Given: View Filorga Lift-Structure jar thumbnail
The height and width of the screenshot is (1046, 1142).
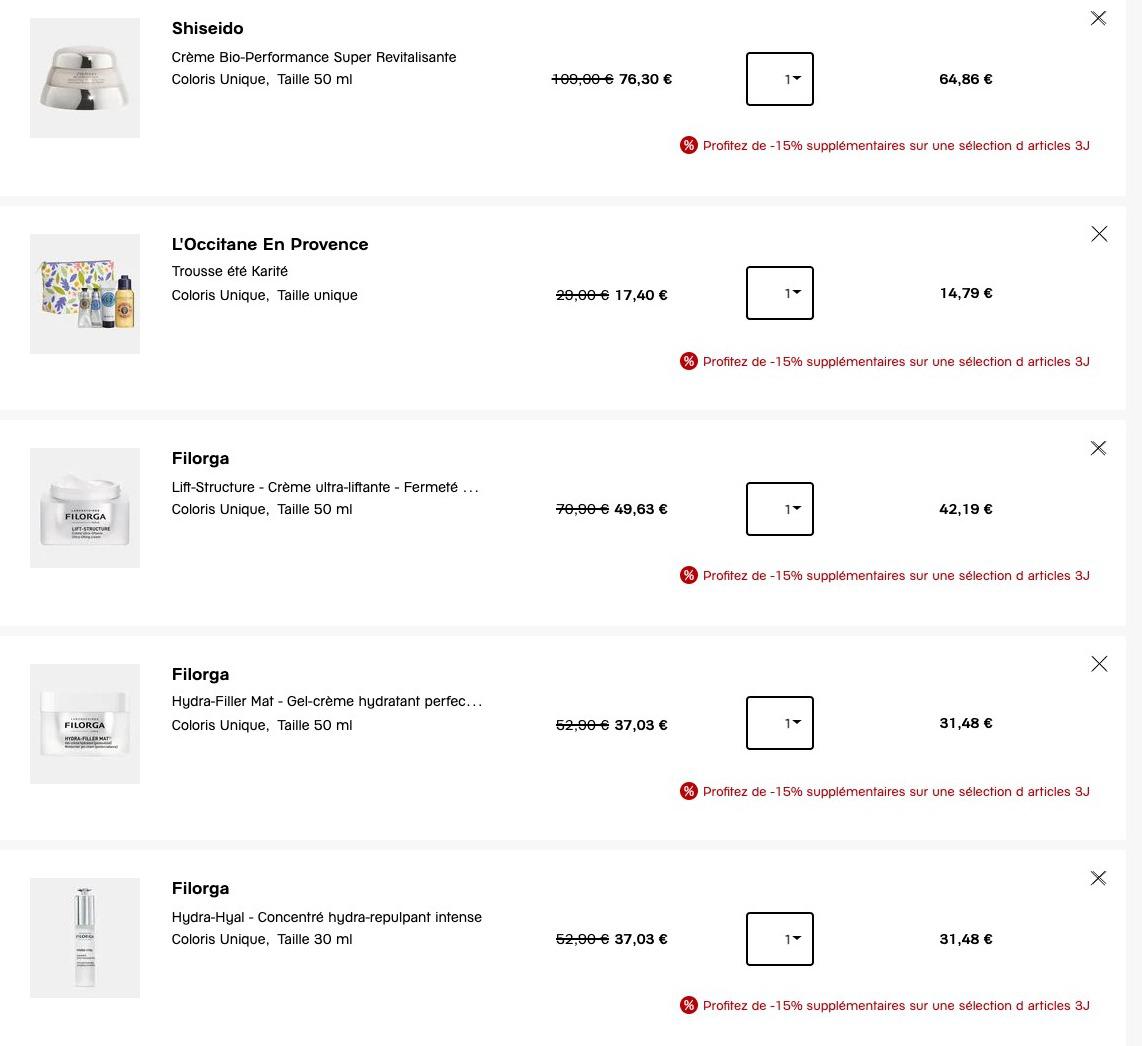Looking at the screenshot, I should pyautogui.click(x=84, y=508).
